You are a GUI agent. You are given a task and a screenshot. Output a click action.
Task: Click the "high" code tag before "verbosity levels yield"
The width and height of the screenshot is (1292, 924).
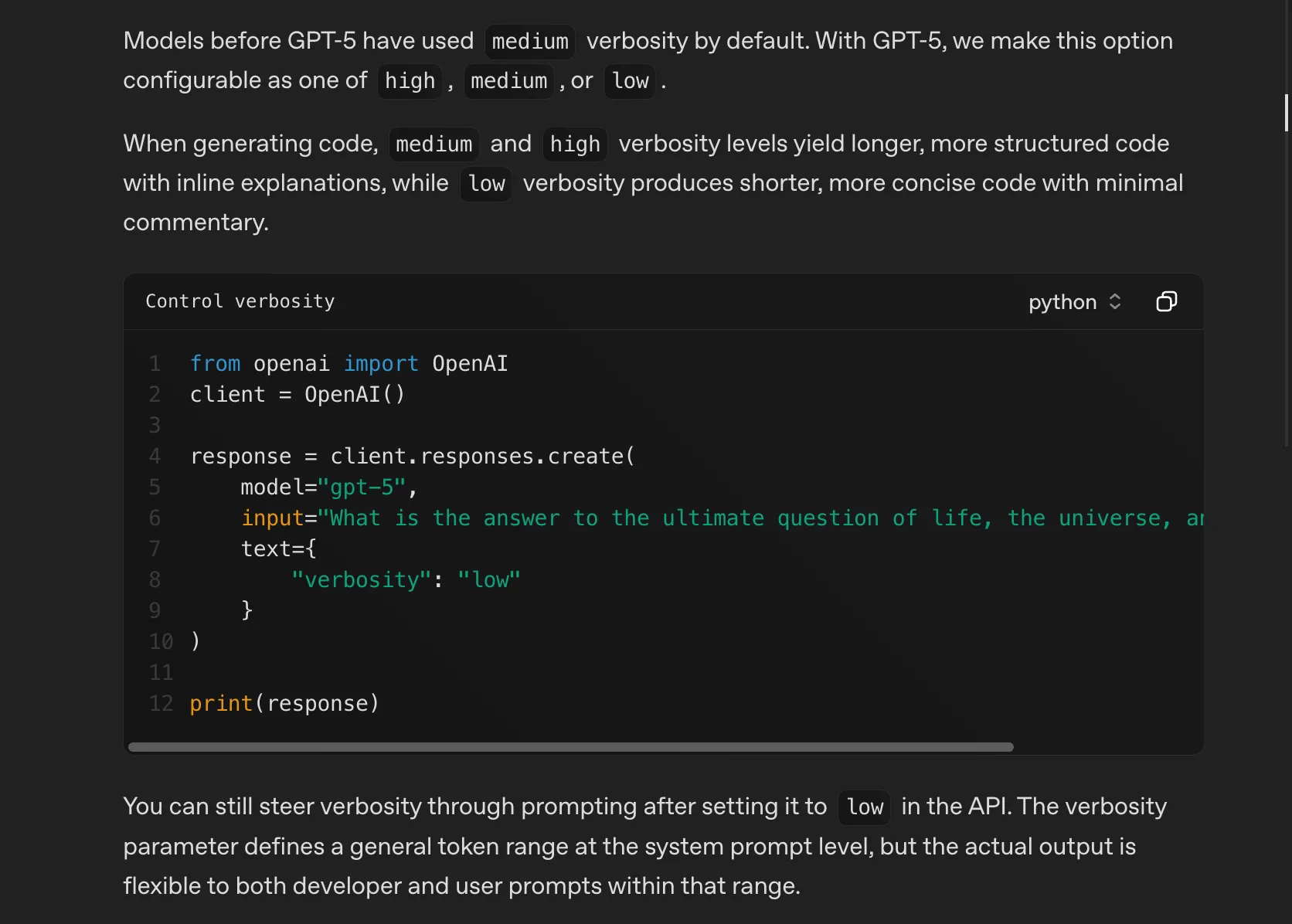click(574, 144)
